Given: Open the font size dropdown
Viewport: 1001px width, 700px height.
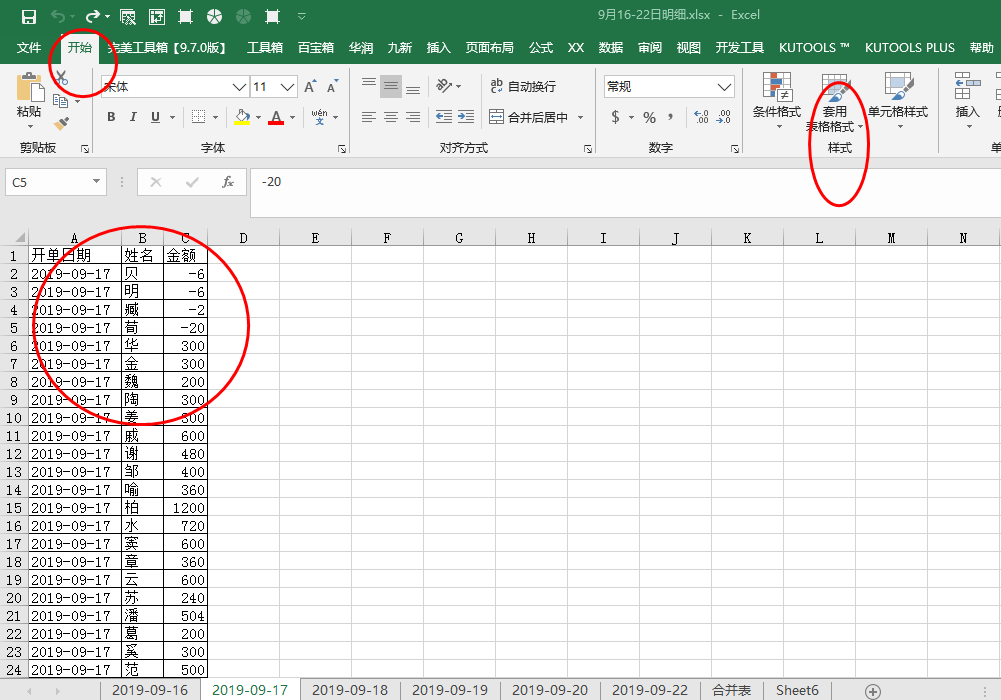Looking at the screenshot, I should 288,87.
